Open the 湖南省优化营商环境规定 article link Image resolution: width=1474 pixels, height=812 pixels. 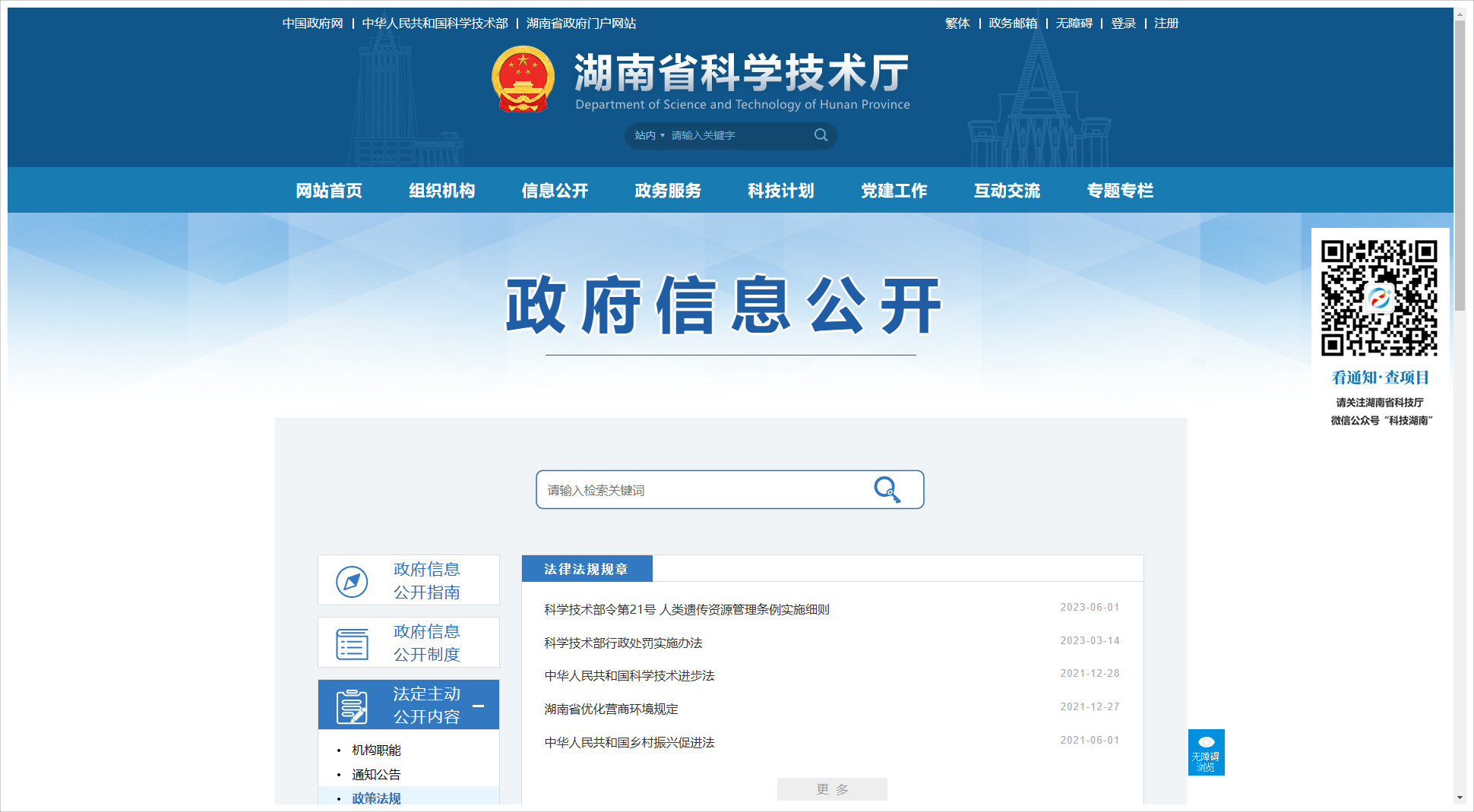click(611, 709)
